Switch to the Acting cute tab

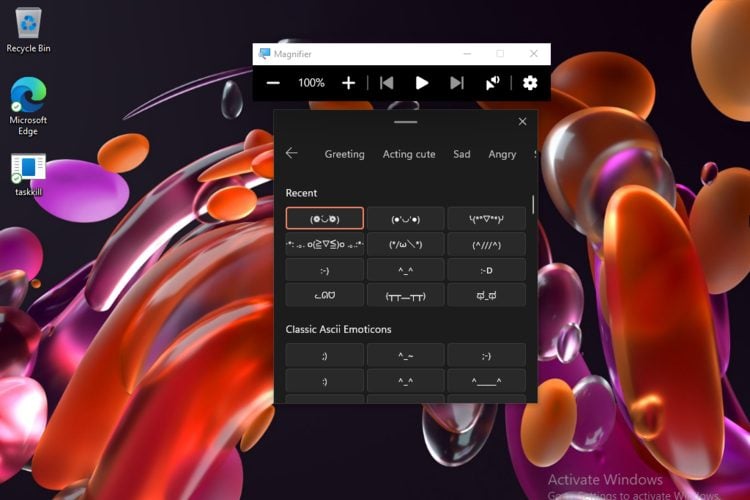click(409, 154)
